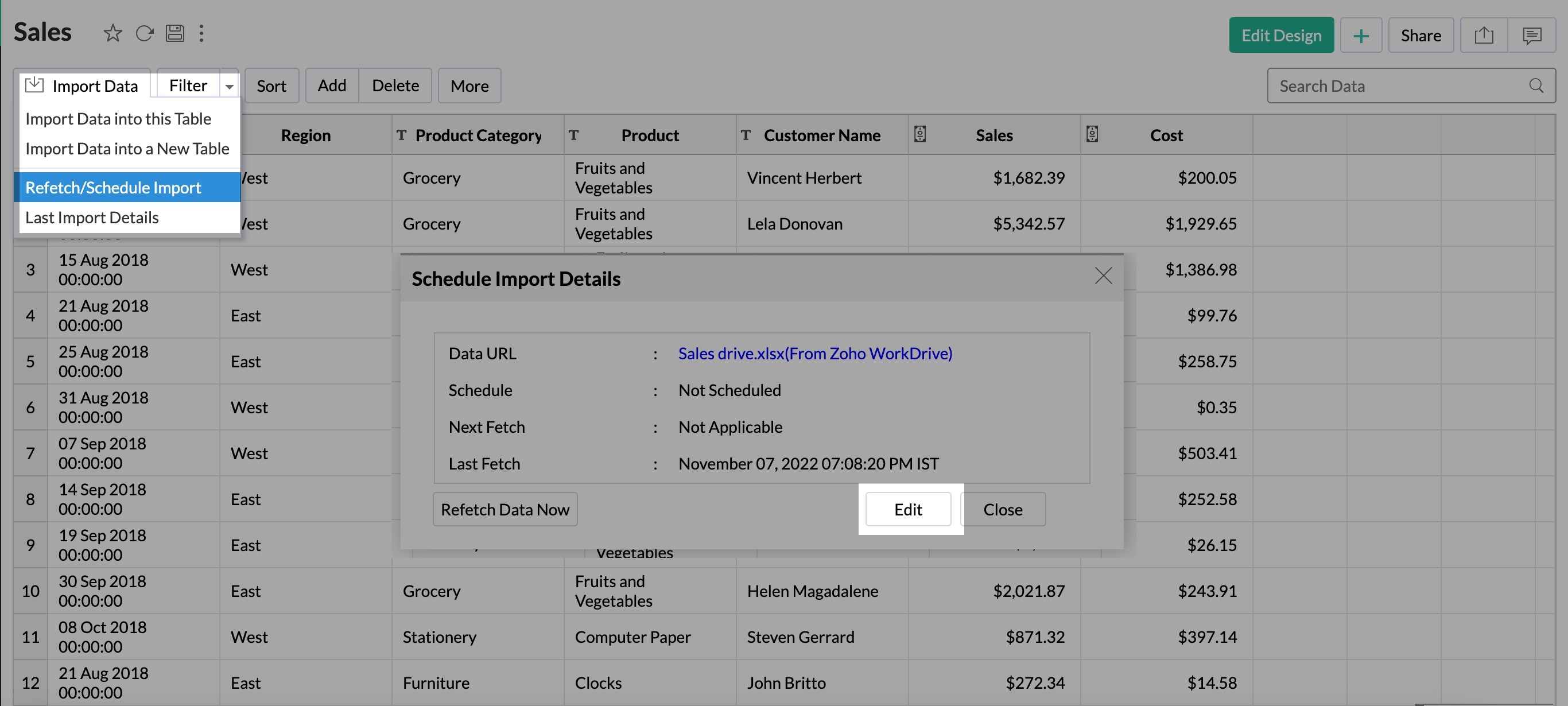This screenshot has height=706, width=1568.
Task: Click the export icon beside Share
Action: tap(1484, 36)
